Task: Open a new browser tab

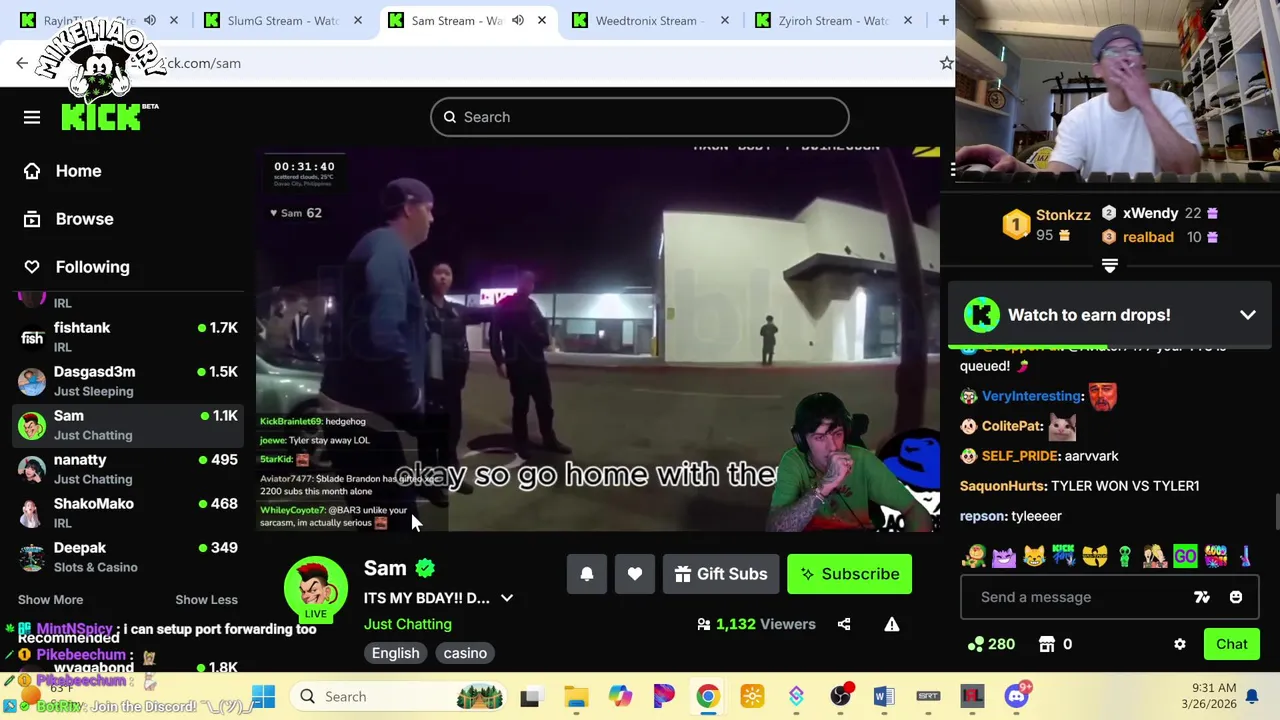Action: tap(943, 20)
